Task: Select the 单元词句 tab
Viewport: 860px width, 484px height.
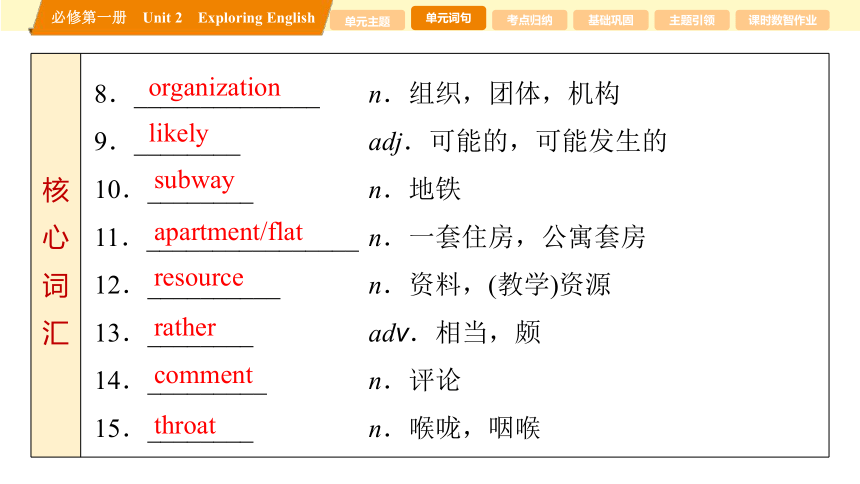Action: coord(448,18)
